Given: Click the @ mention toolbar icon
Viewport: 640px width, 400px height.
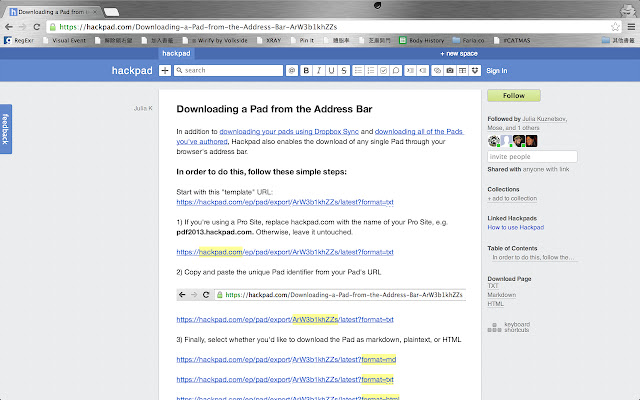Looking at the screenshot, I should point(292,71).
